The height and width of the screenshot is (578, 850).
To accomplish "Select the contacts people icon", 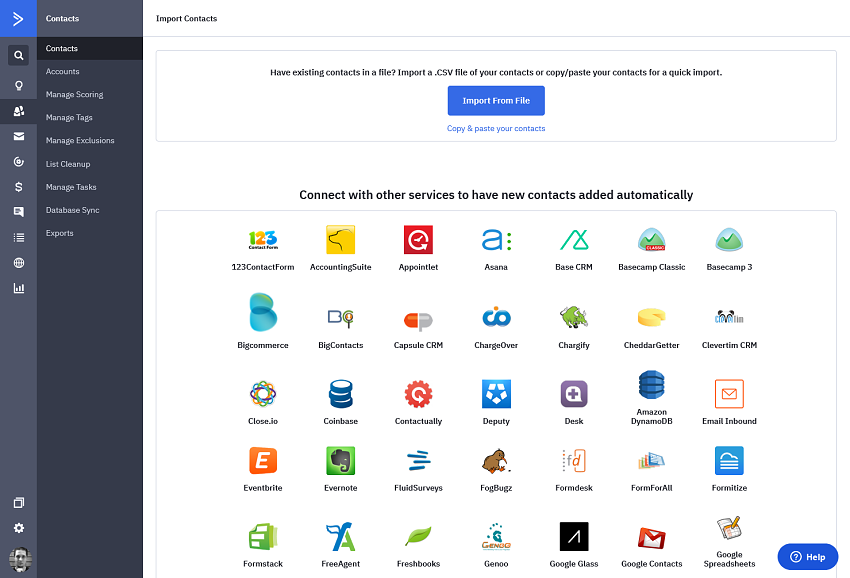I will coord(18,111).
